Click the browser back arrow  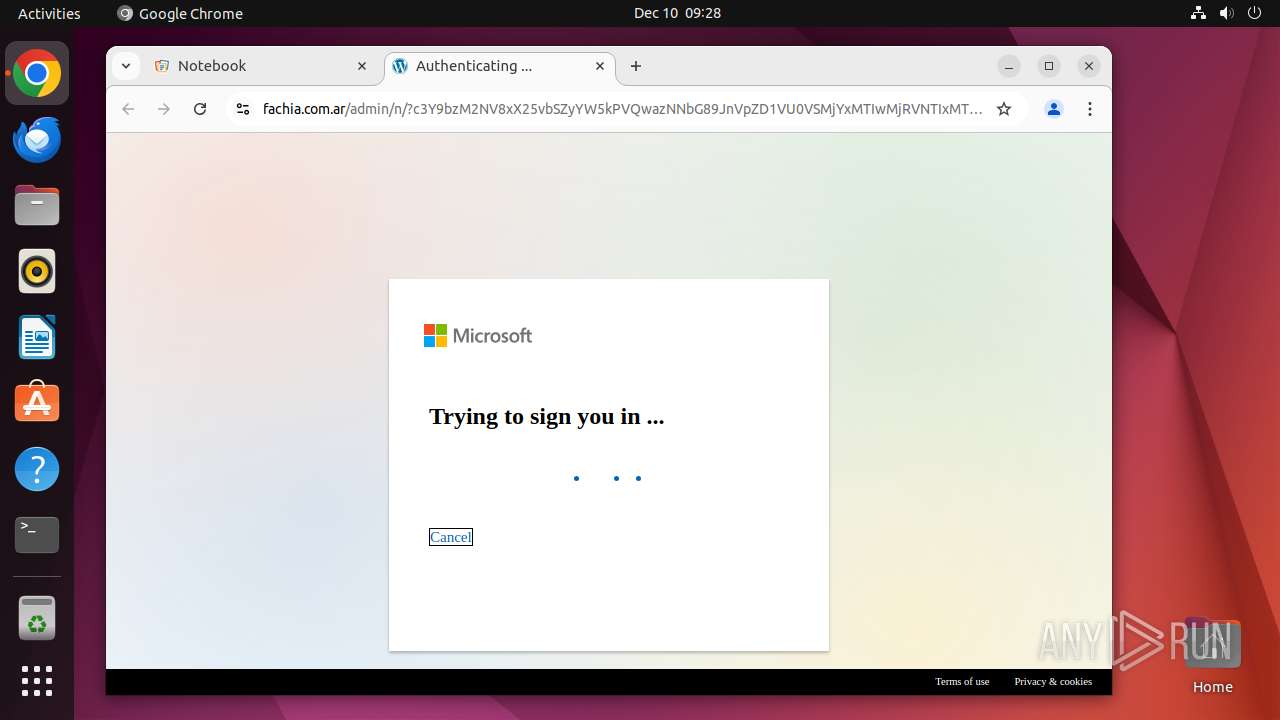click(128, 109)
